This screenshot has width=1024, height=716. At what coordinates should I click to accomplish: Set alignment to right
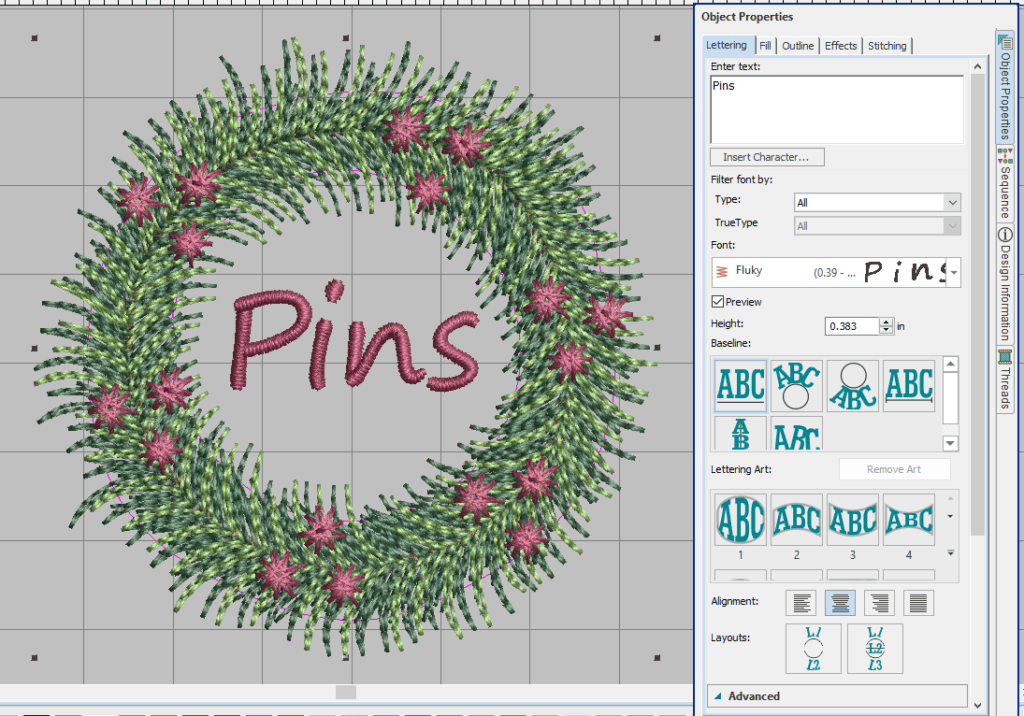pos(879,602)
